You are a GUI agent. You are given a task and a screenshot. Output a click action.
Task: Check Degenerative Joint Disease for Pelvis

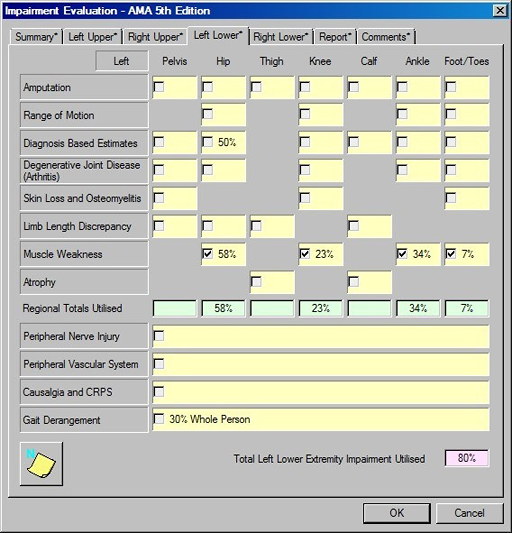pyautogui.click(x=159, y=170)
